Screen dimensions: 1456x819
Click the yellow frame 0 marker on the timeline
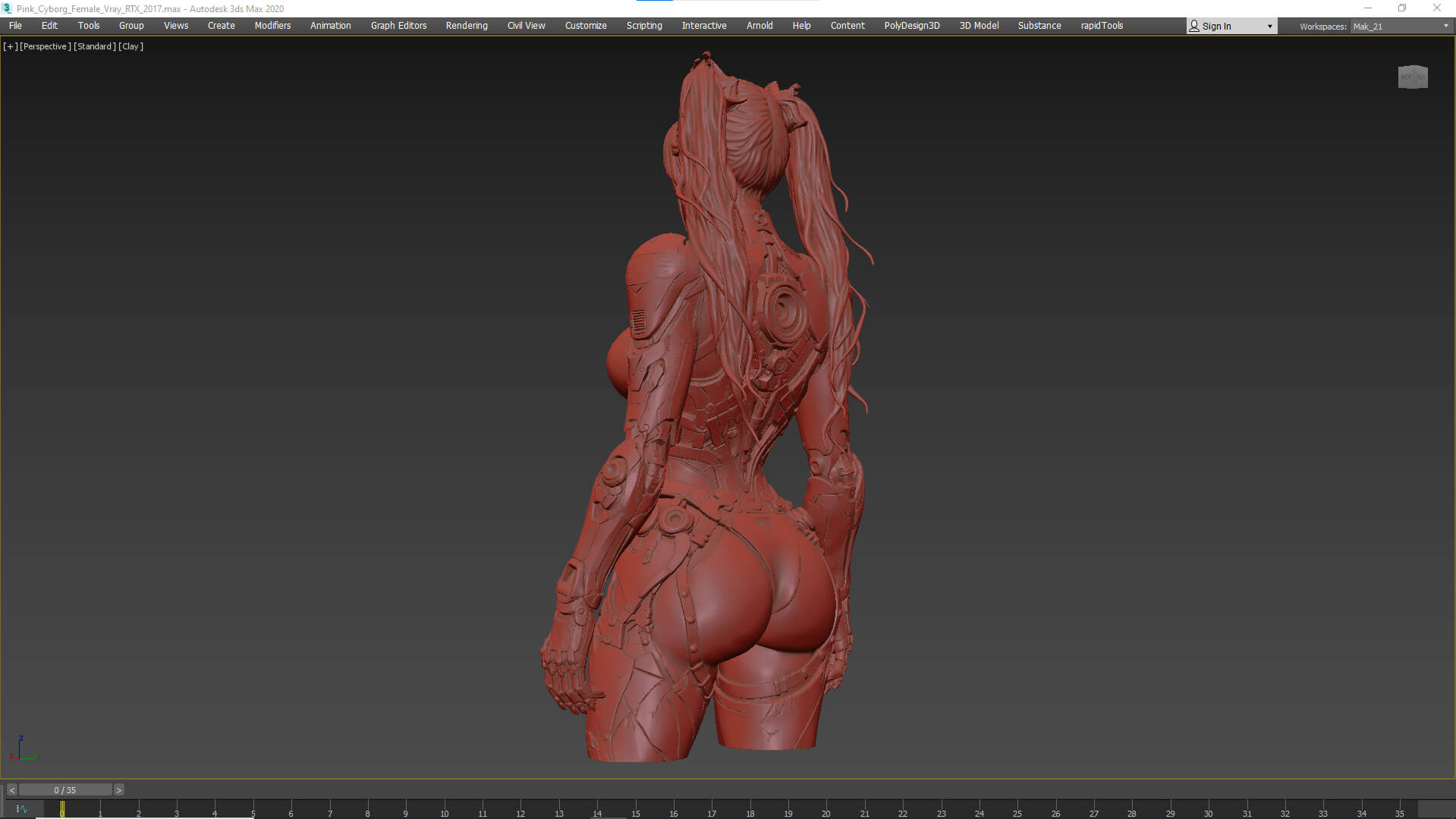[62, 809]
